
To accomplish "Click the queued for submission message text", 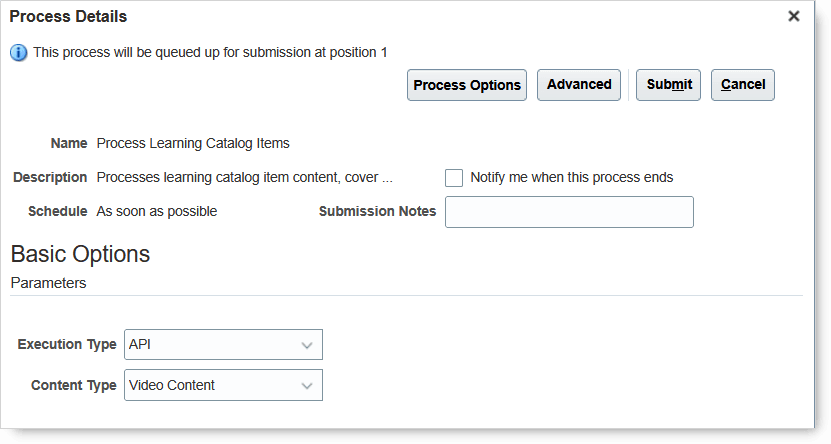I will pos(210,52).
